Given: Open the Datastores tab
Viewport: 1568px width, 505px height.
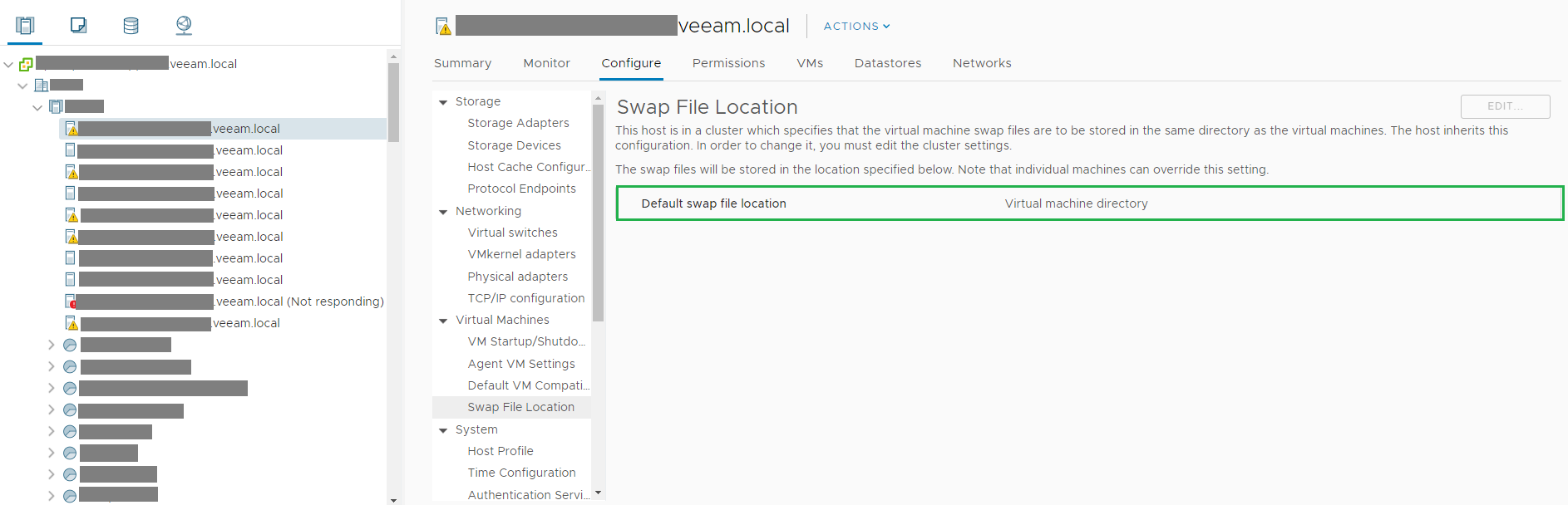Looking at the screenshot, I should click(x=888, y=63).
